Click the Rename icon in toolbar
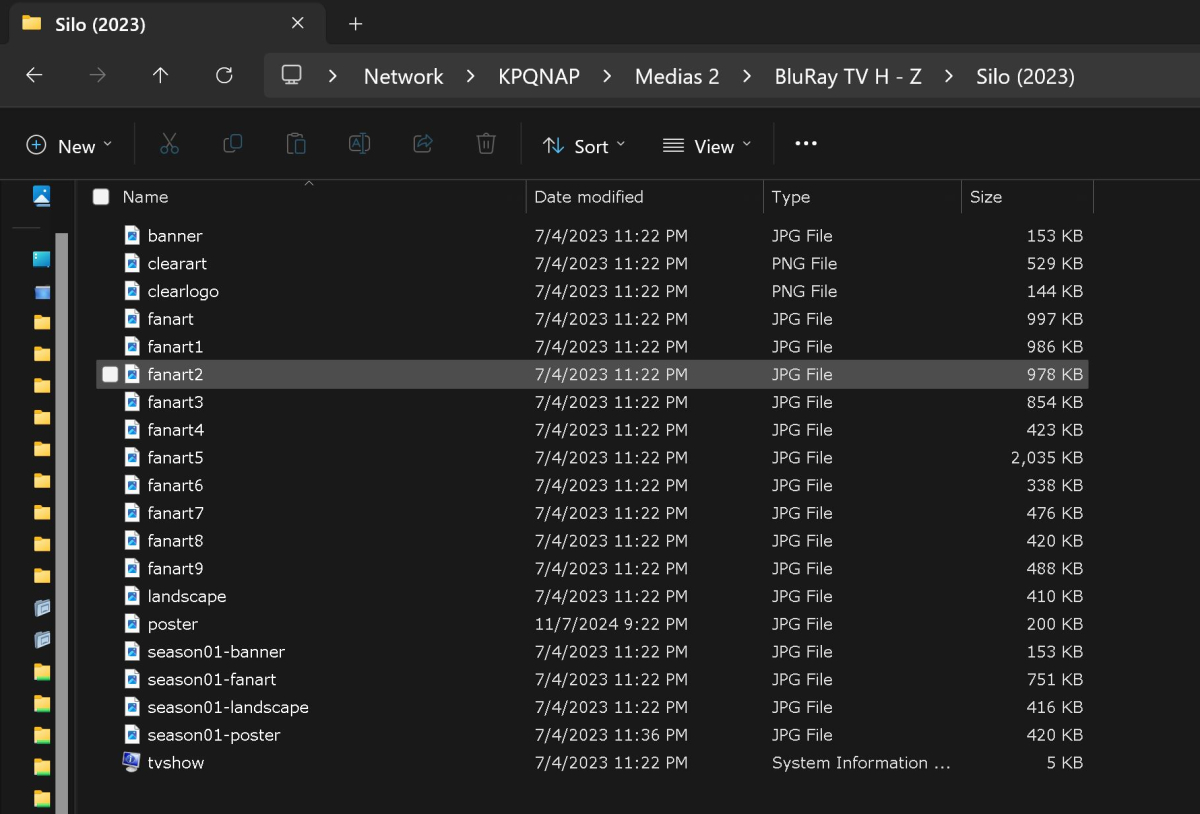This screenshot has width=1200, height=814. 359,145
